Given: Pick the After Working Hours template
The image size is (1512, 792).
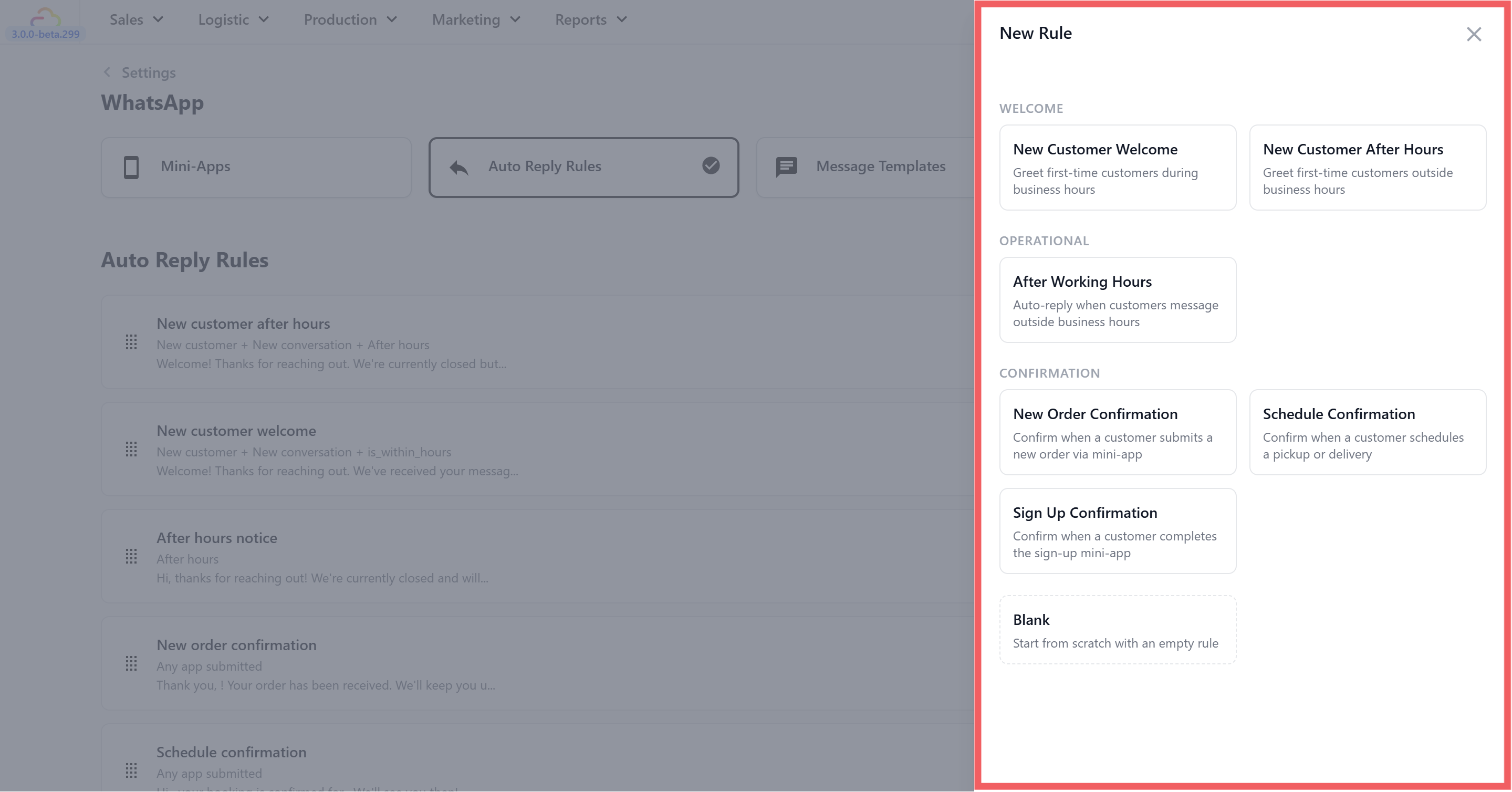Looking at the screenshot, I should (1117, 300).
